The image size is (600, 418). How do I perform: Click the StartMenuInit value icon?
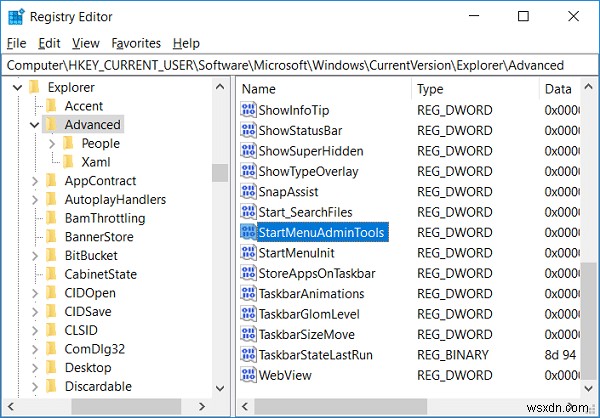(248, 253)
